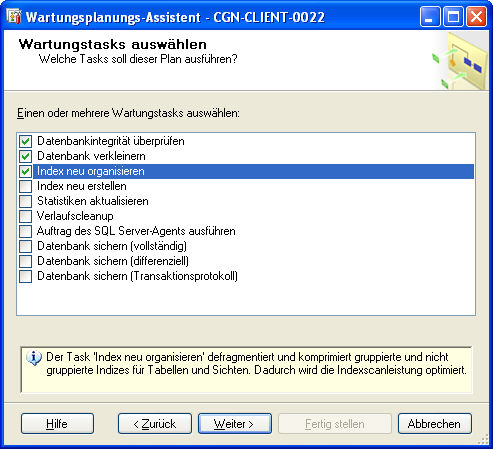Click the maintenance plan graphic in header
This screenshot has width=493, height=449.
[460, 61]
